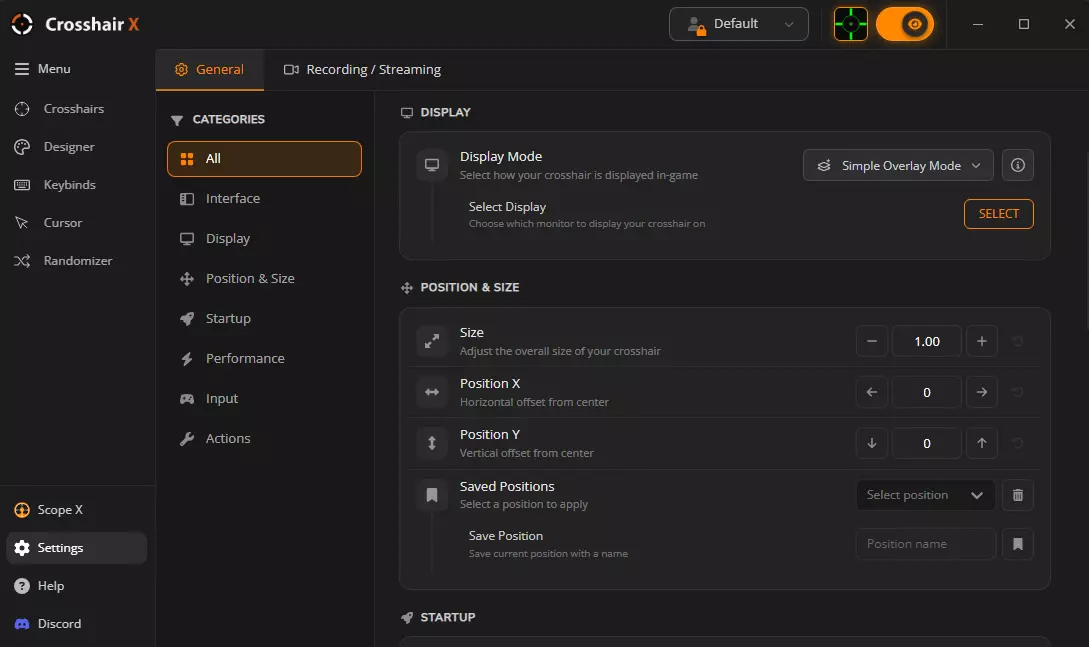Expand the Select position dropdown
1089x647 pixels.
click(x=925, y=495)
